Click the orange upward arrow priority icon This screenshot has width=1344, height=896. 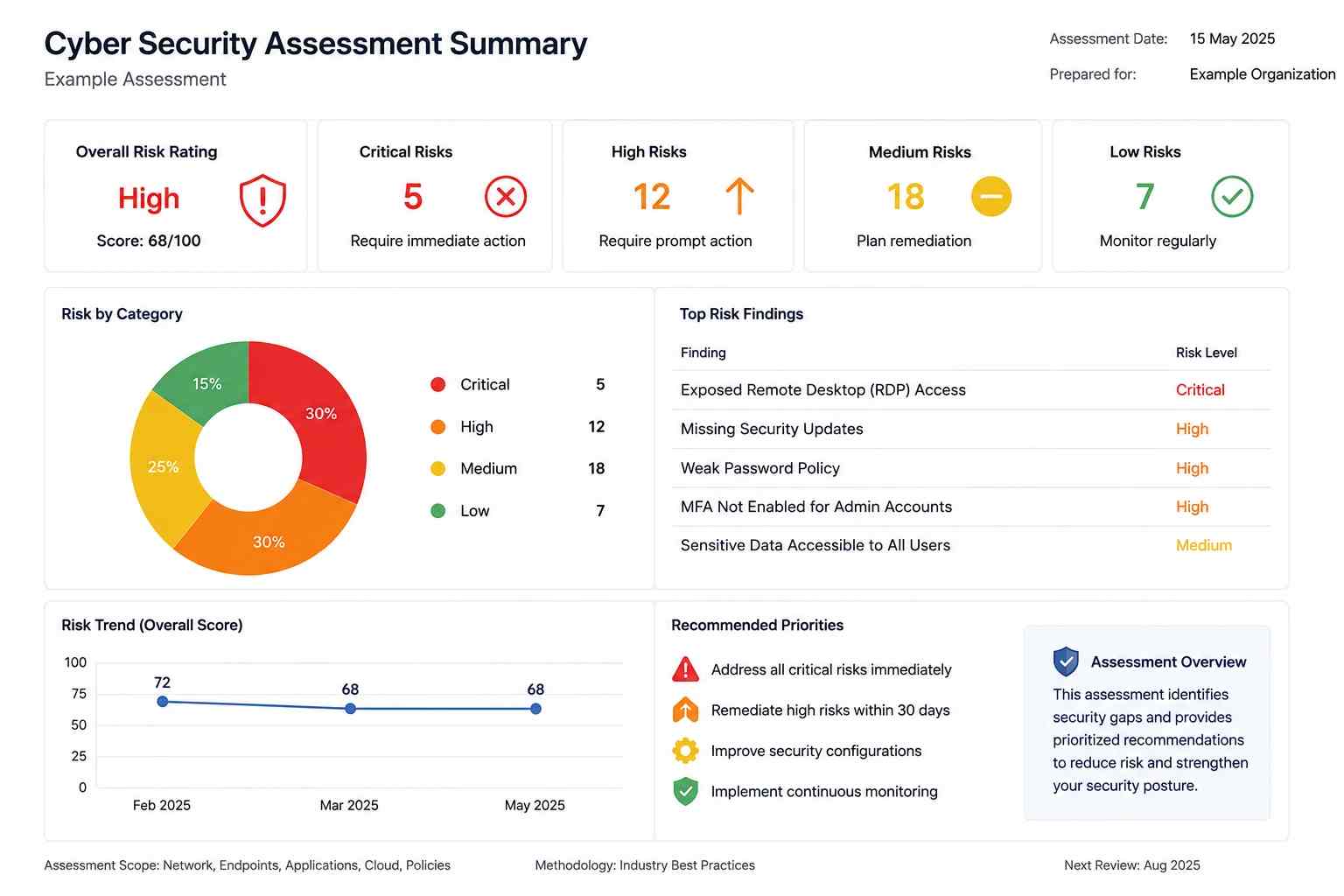(x=685, y=710)
